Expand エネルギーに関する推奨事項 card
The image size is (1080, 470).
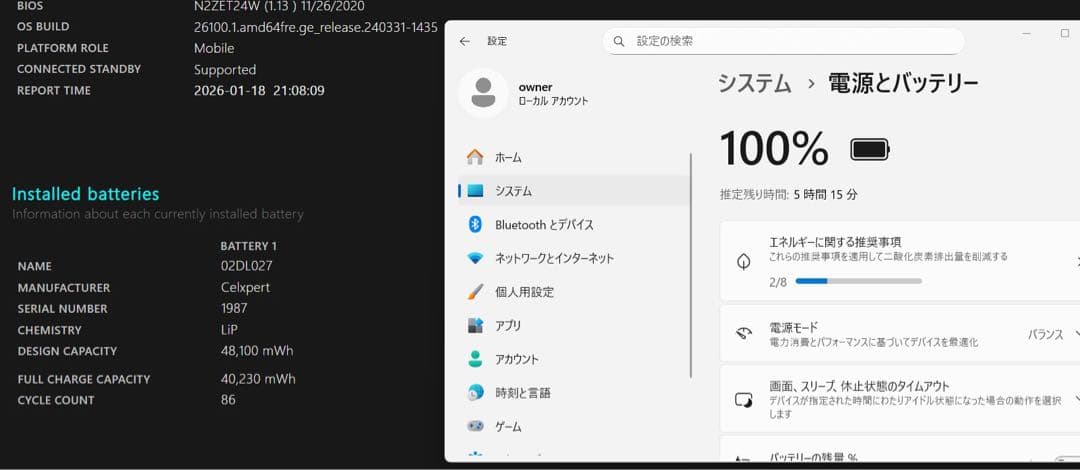tap(900, 261)
